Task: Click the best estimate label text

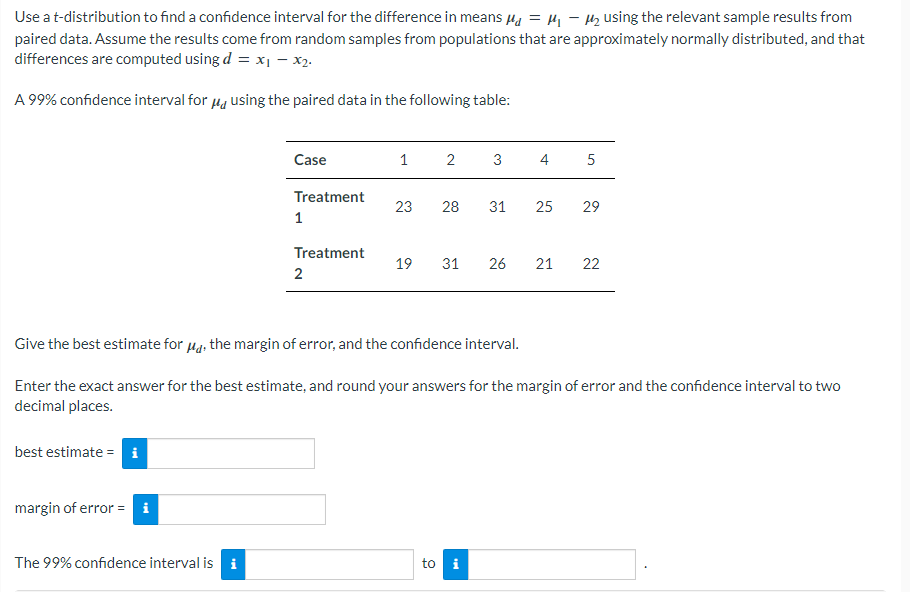Action: tap(63, 452)
